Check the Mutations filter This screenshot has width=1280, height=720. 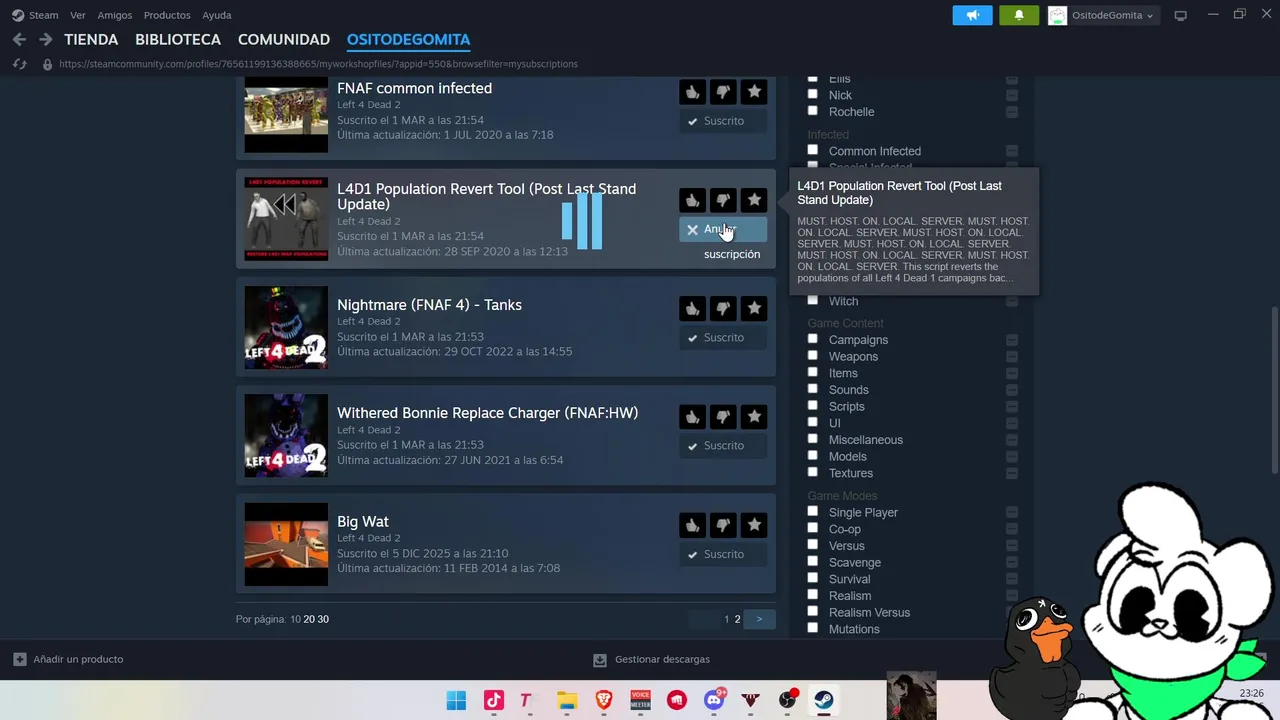pos(812,628)
